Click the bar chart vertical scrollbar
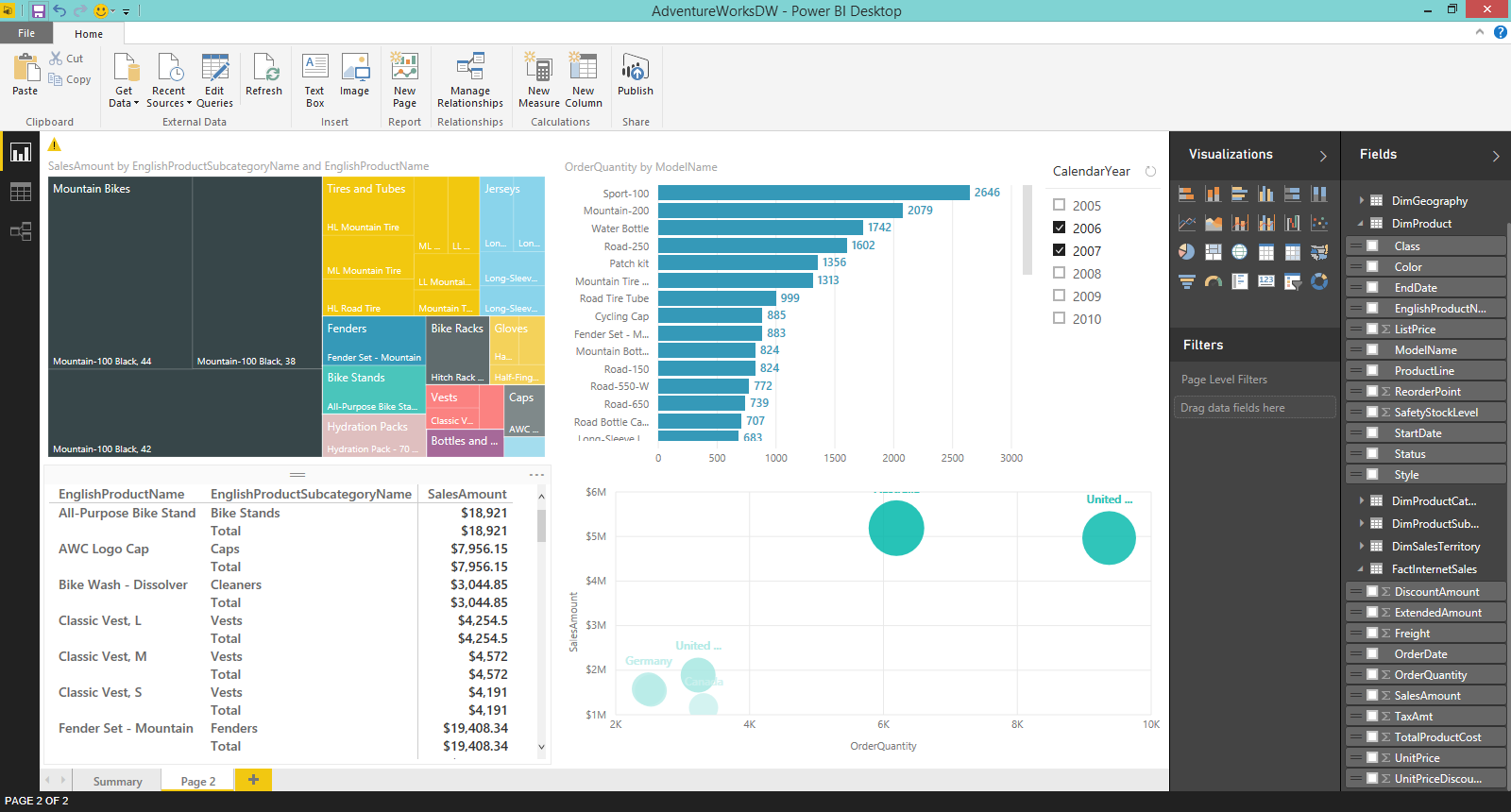The image size is (1511, 812). coord(1027,231)
